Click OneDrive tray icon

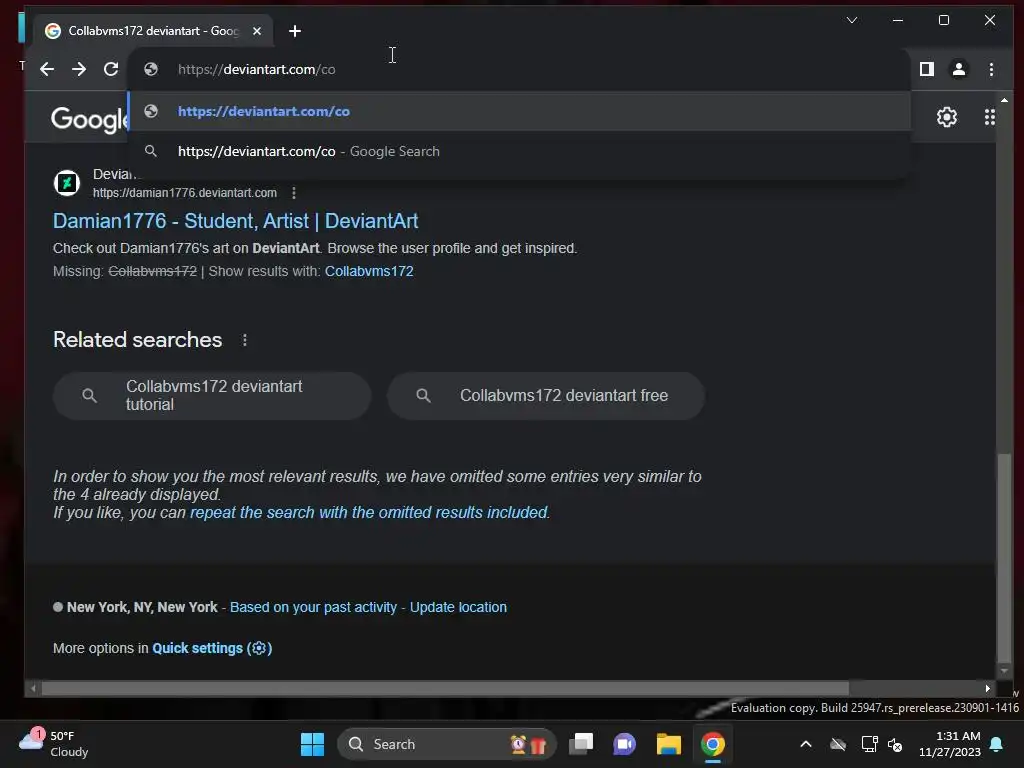tap(838, 744)
